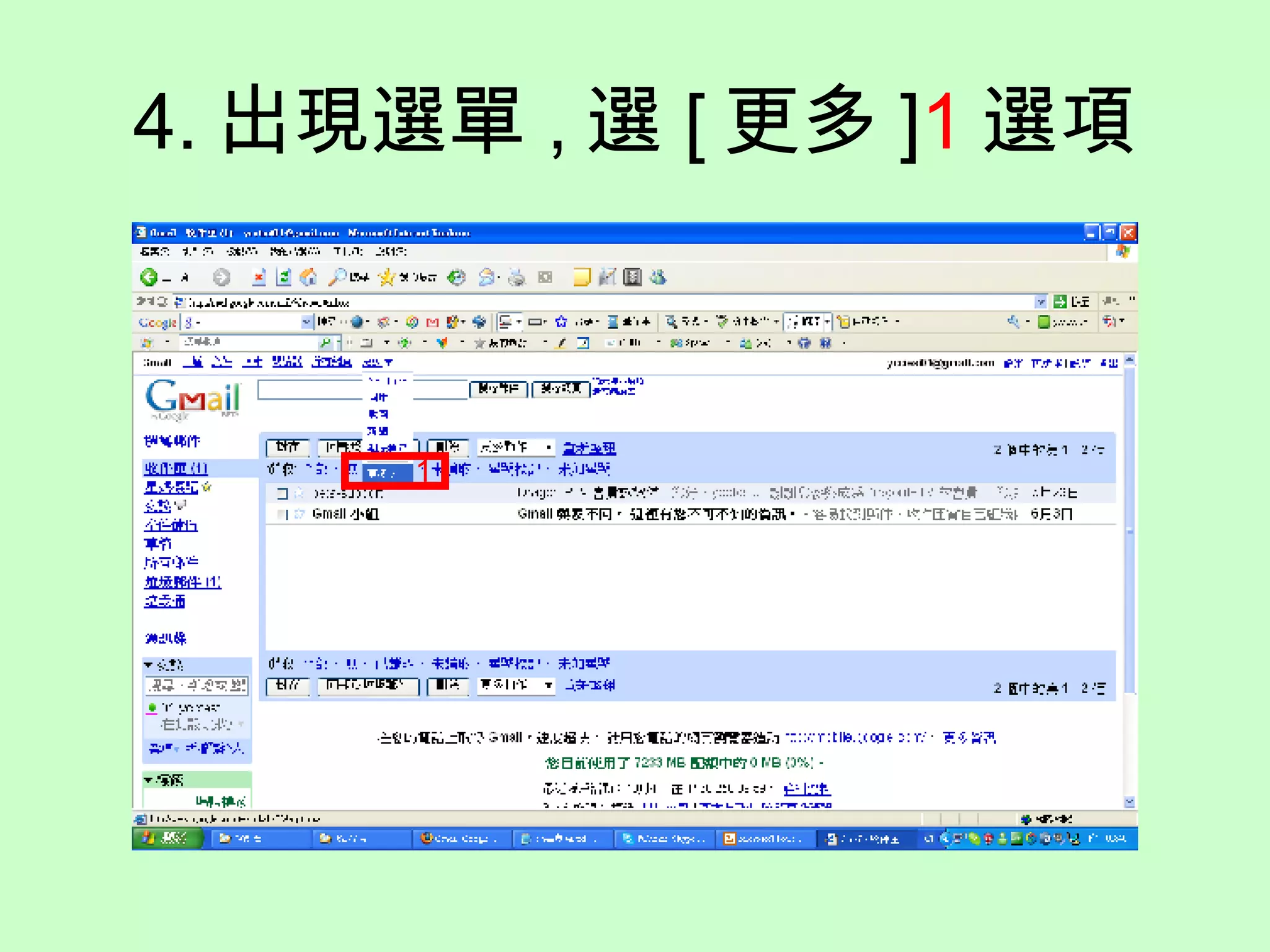Open the third IE menu bar item (View)

[x=242, y=252]
